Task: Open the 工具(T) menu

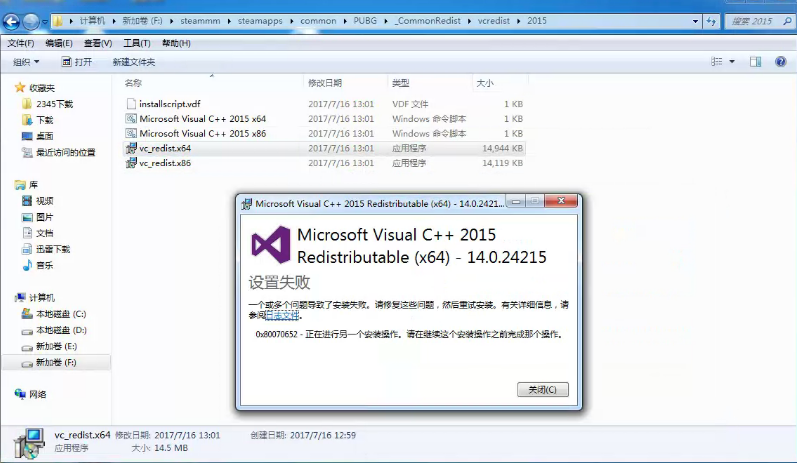Action: [x=136, y=43]
